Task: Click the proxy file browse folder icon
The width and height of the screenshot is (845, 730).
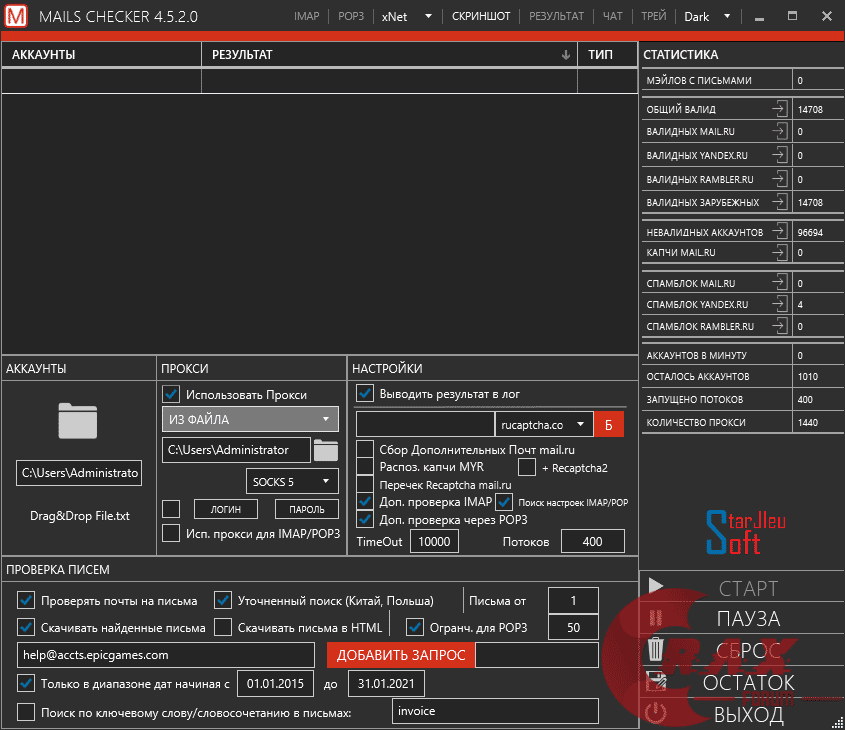Action: 326,450
